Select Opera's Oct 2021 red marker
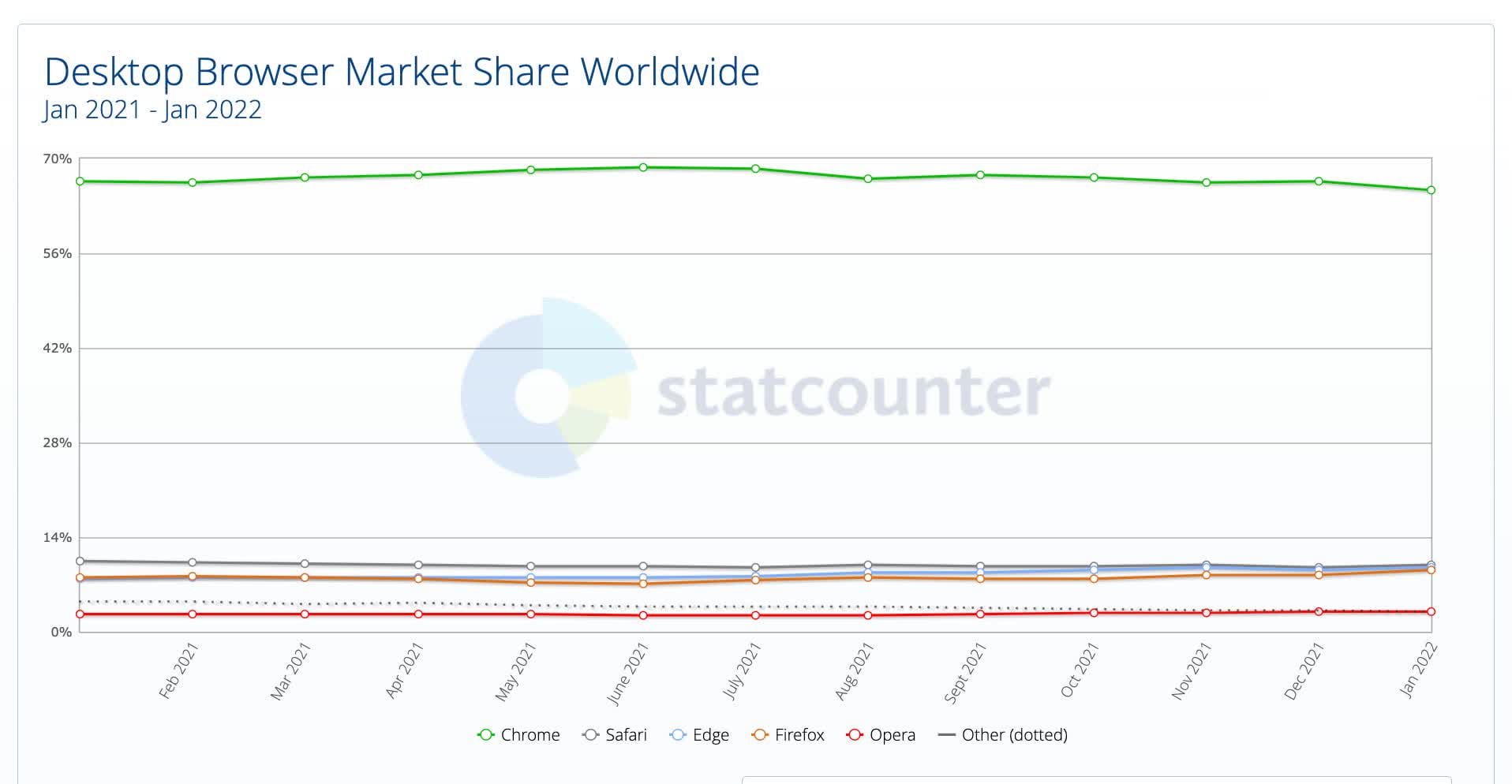Image resolution: width=1512 pixels, height=784 pixels. (x=1094, y=613)
